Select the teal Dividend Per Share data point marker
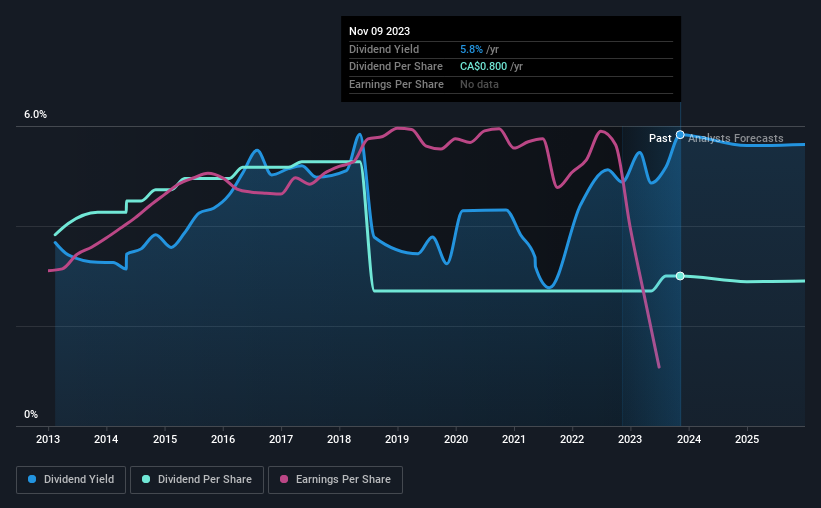The width and height of the screenshot is (821, 508). [680, 276]
